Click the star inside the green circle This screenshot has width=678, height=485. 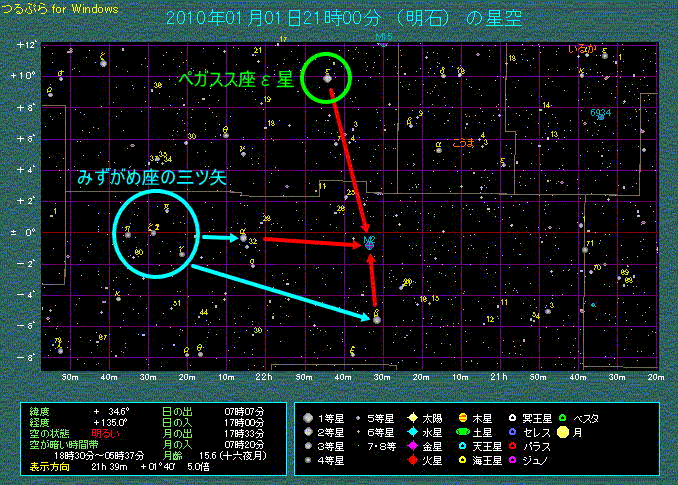pos(327,78)
